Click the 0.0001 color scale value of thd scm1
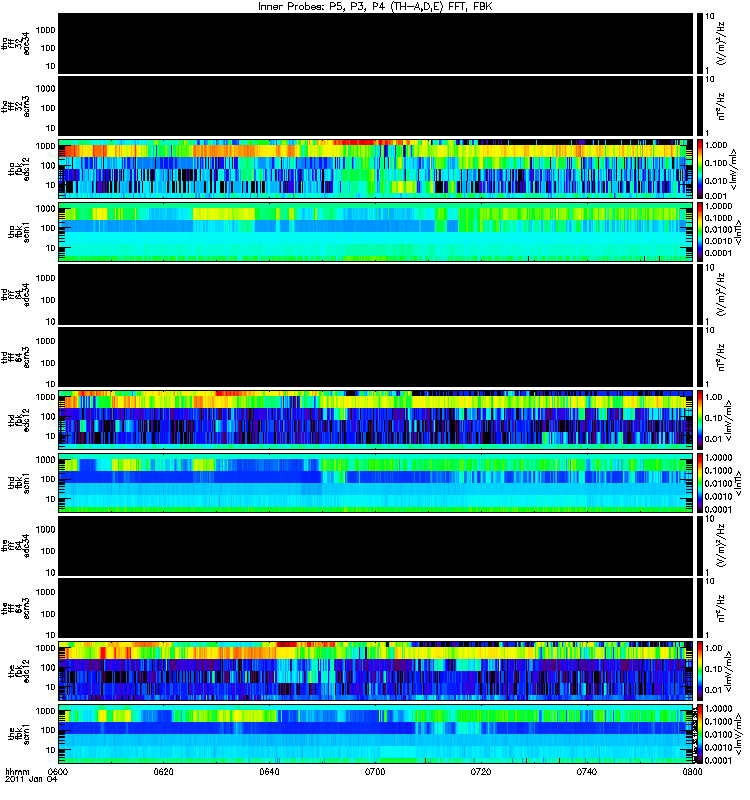750x800 pixels. [x=719, y=509]
